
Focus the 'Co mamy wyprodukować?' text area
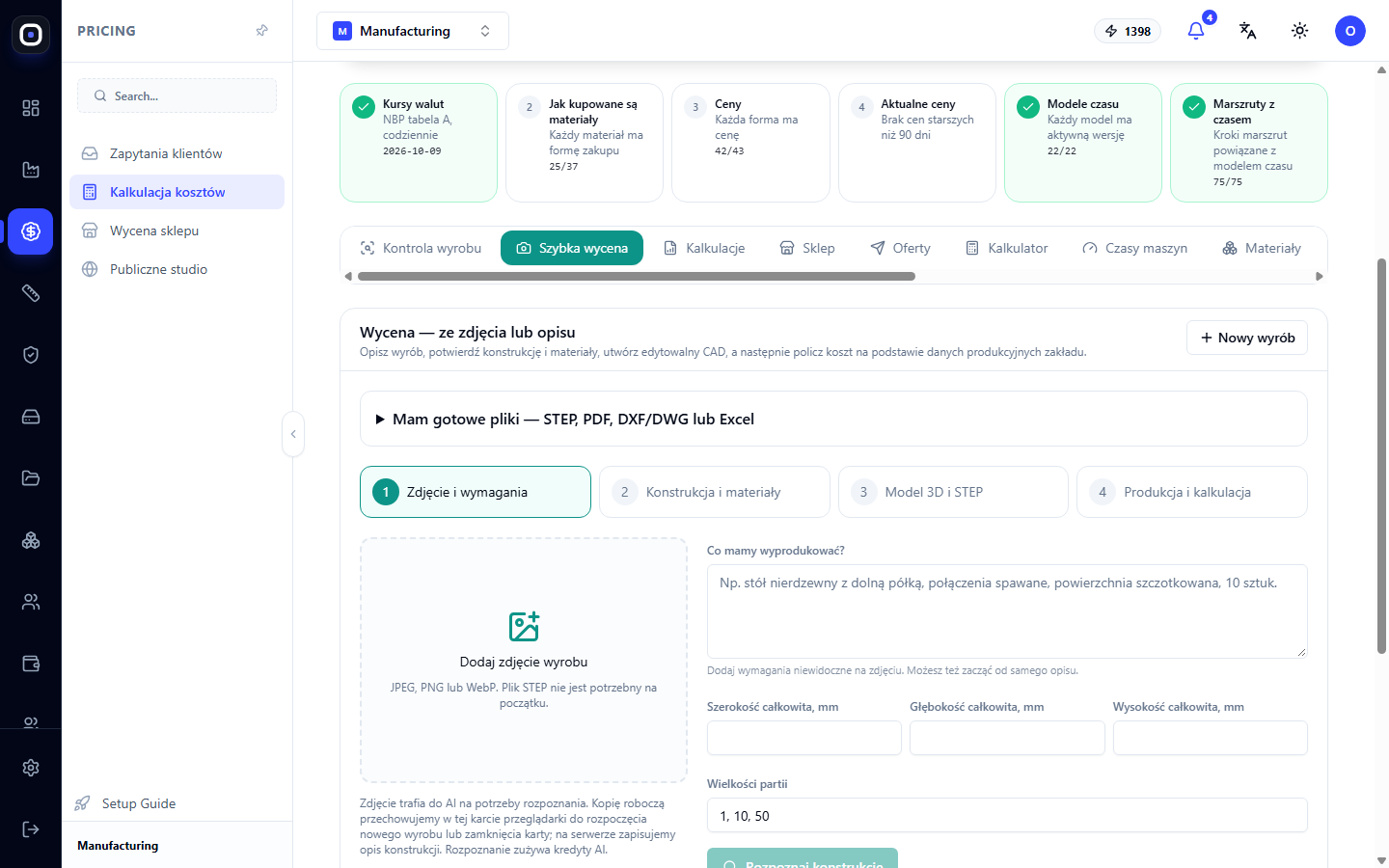1007,611
